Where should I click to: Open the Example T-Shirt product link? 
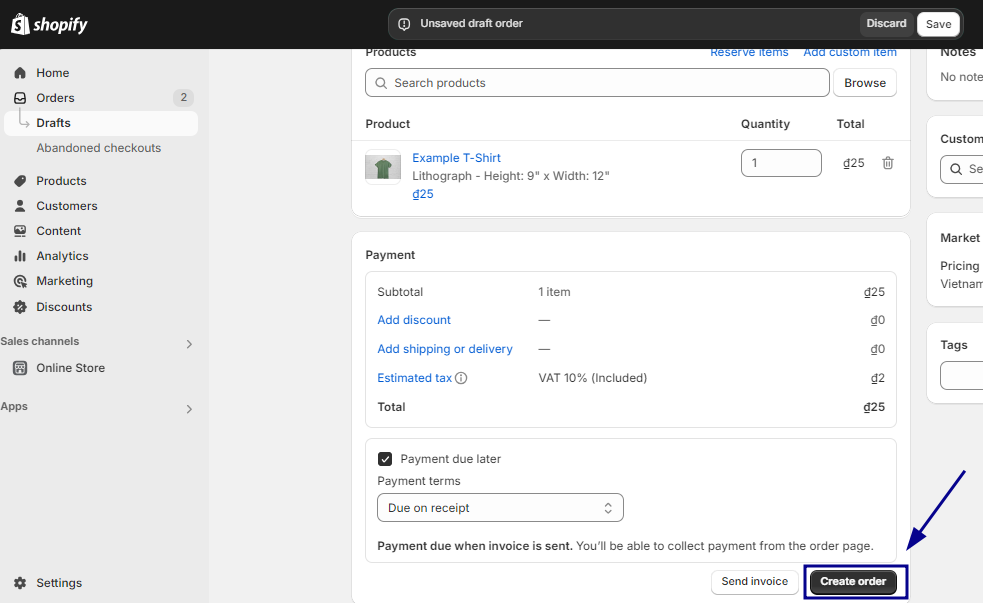(456, 158)
